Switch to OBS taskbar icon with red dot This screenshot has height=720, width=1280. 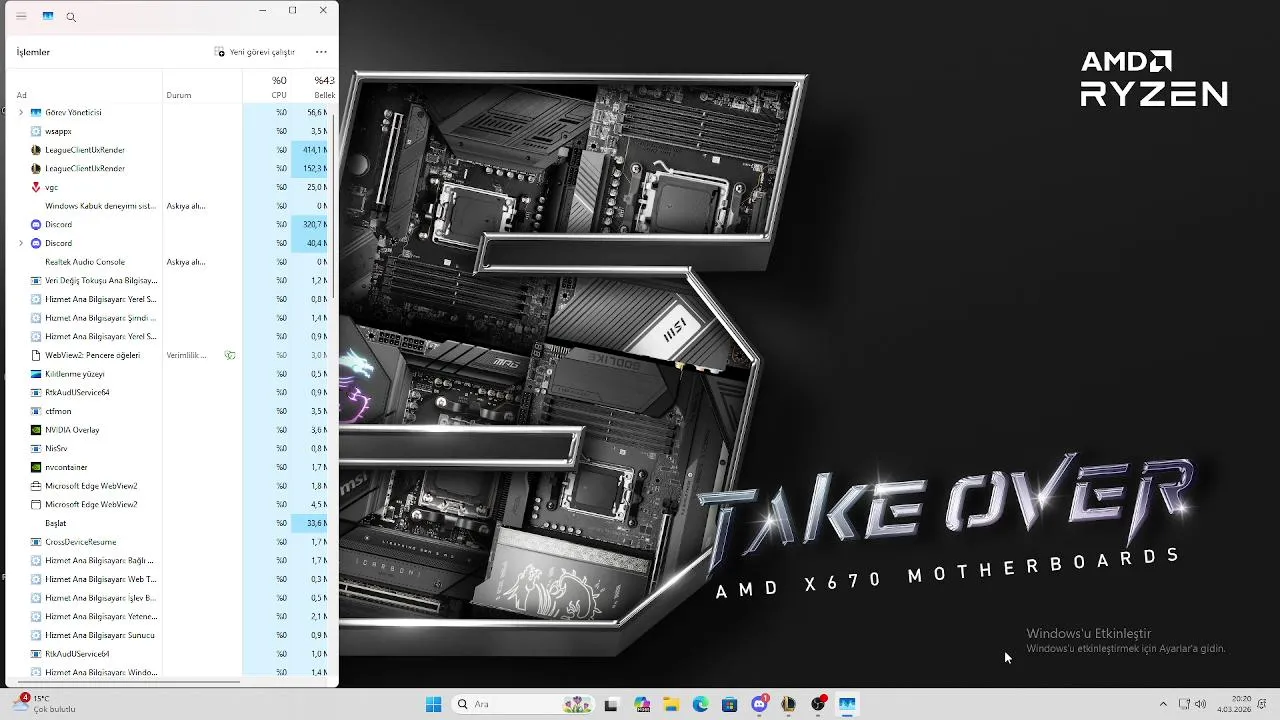(818, 704)
